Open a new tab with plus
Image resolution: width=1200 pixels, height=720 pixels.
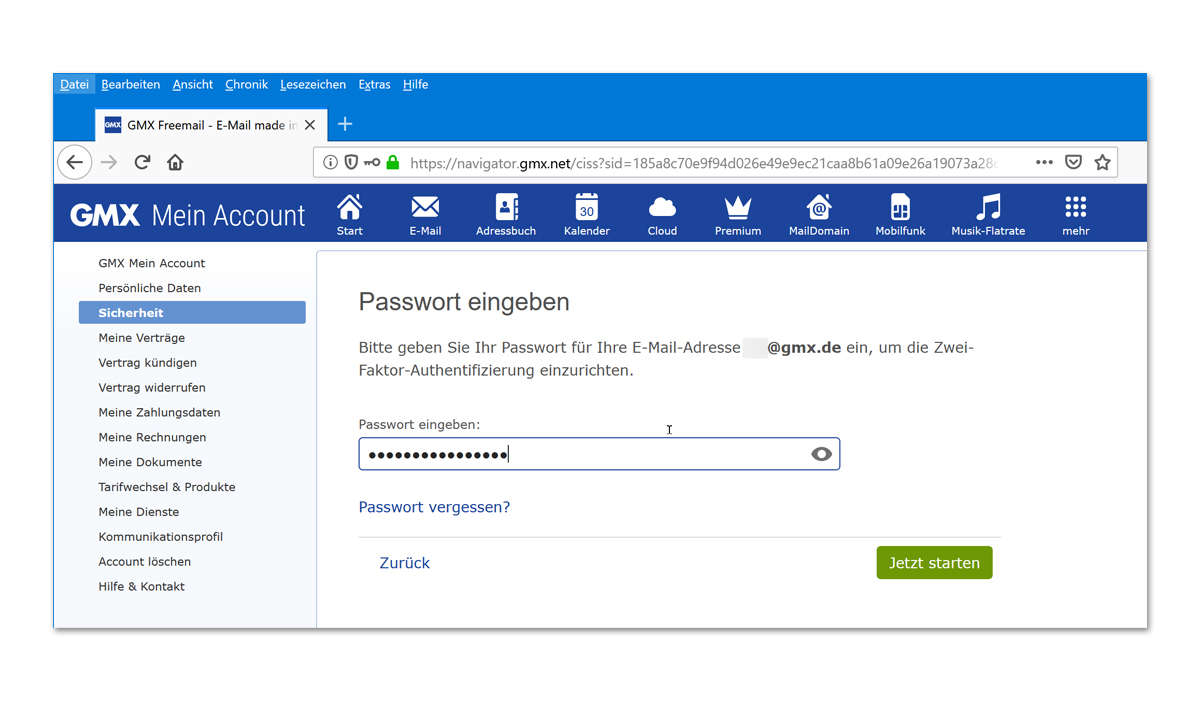tap(345, 124)
